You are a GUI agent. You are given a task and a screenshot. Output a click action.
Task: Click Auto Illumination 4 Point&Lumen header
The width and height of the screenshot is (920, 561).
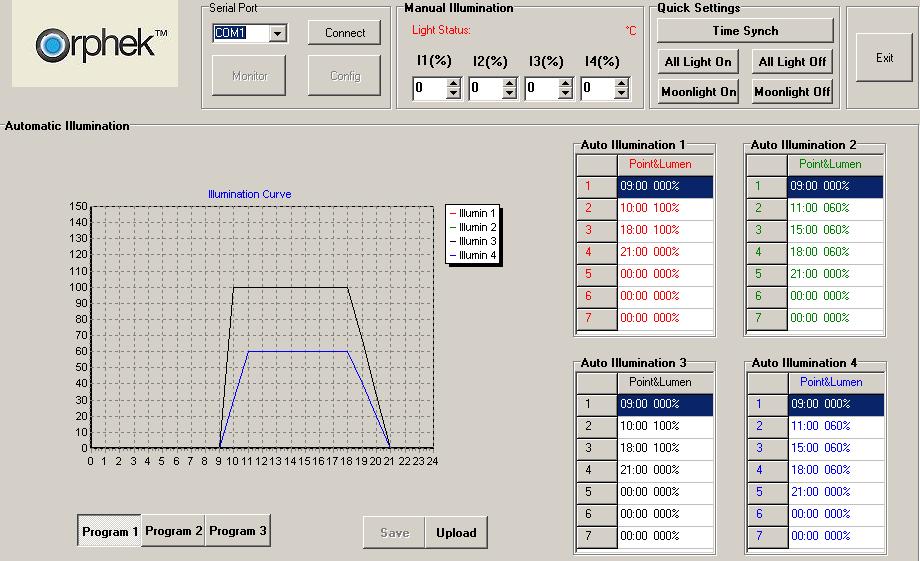[x=837, y=383]
